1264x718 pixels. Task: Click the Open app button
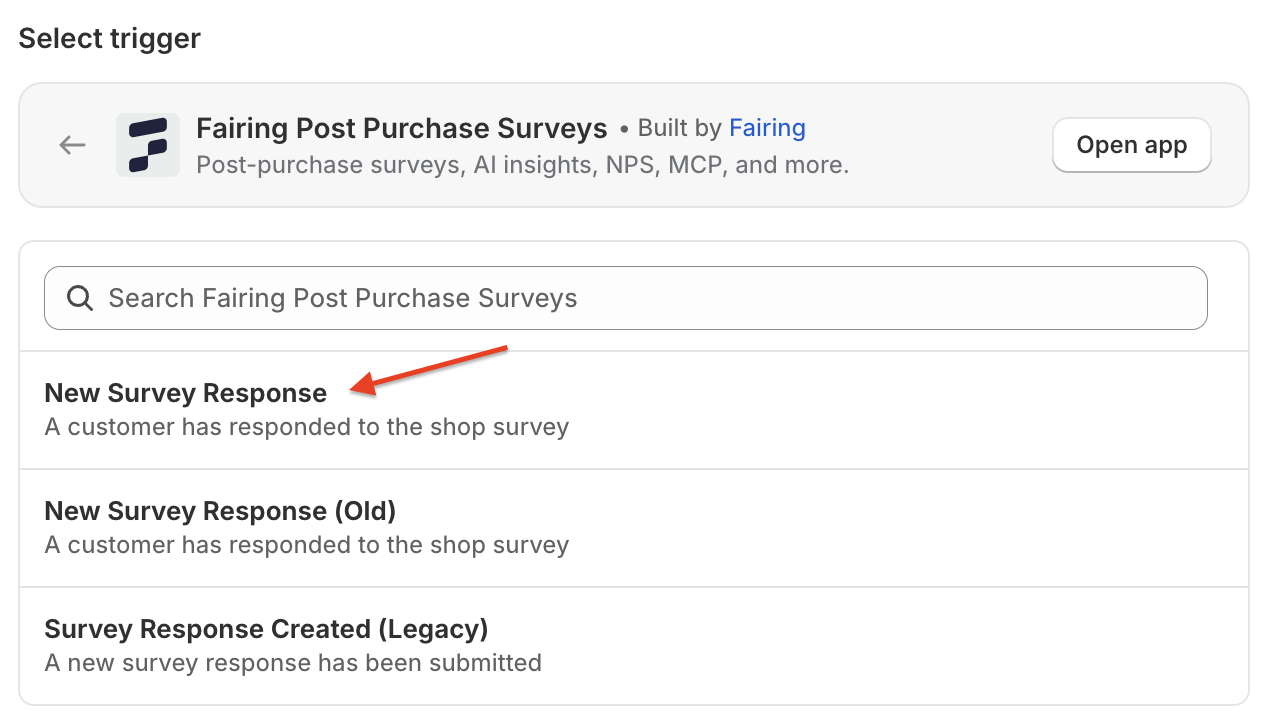(1132, 145)
